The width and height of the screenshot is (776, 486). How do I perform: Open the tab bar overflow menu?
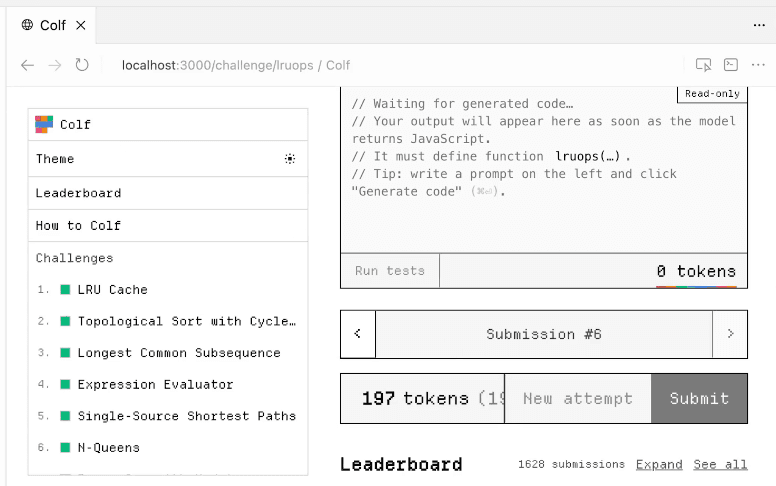pos(759,25)
